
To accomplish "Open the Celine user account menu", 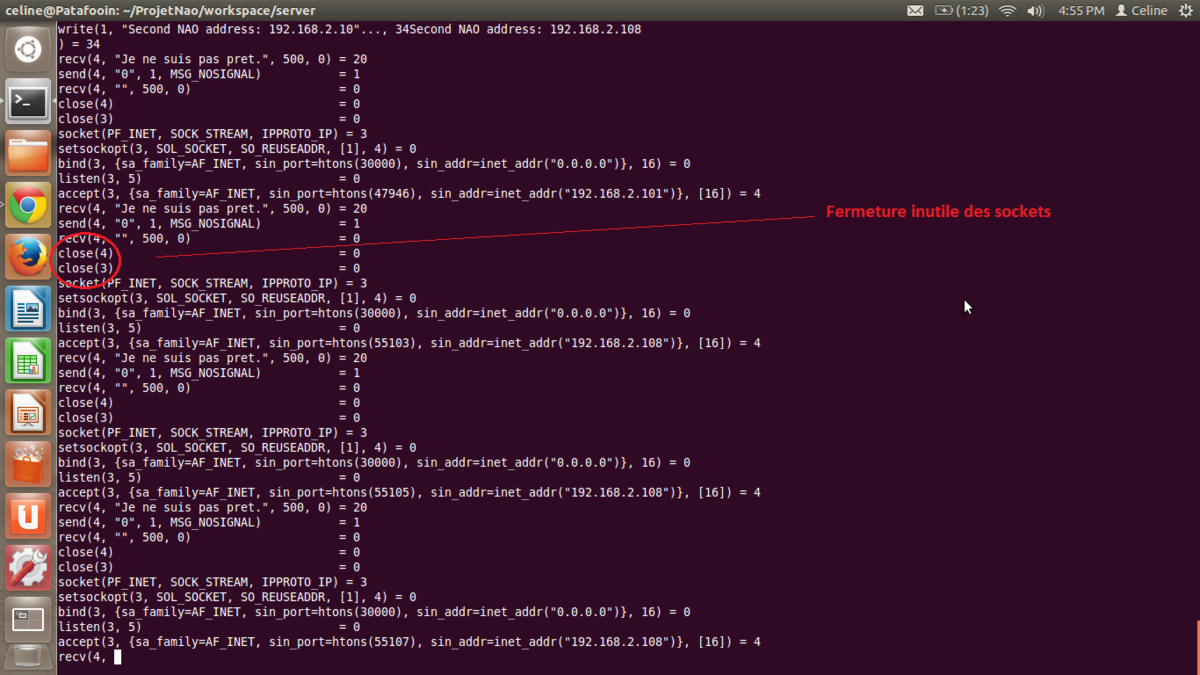I will (1141, 11).
